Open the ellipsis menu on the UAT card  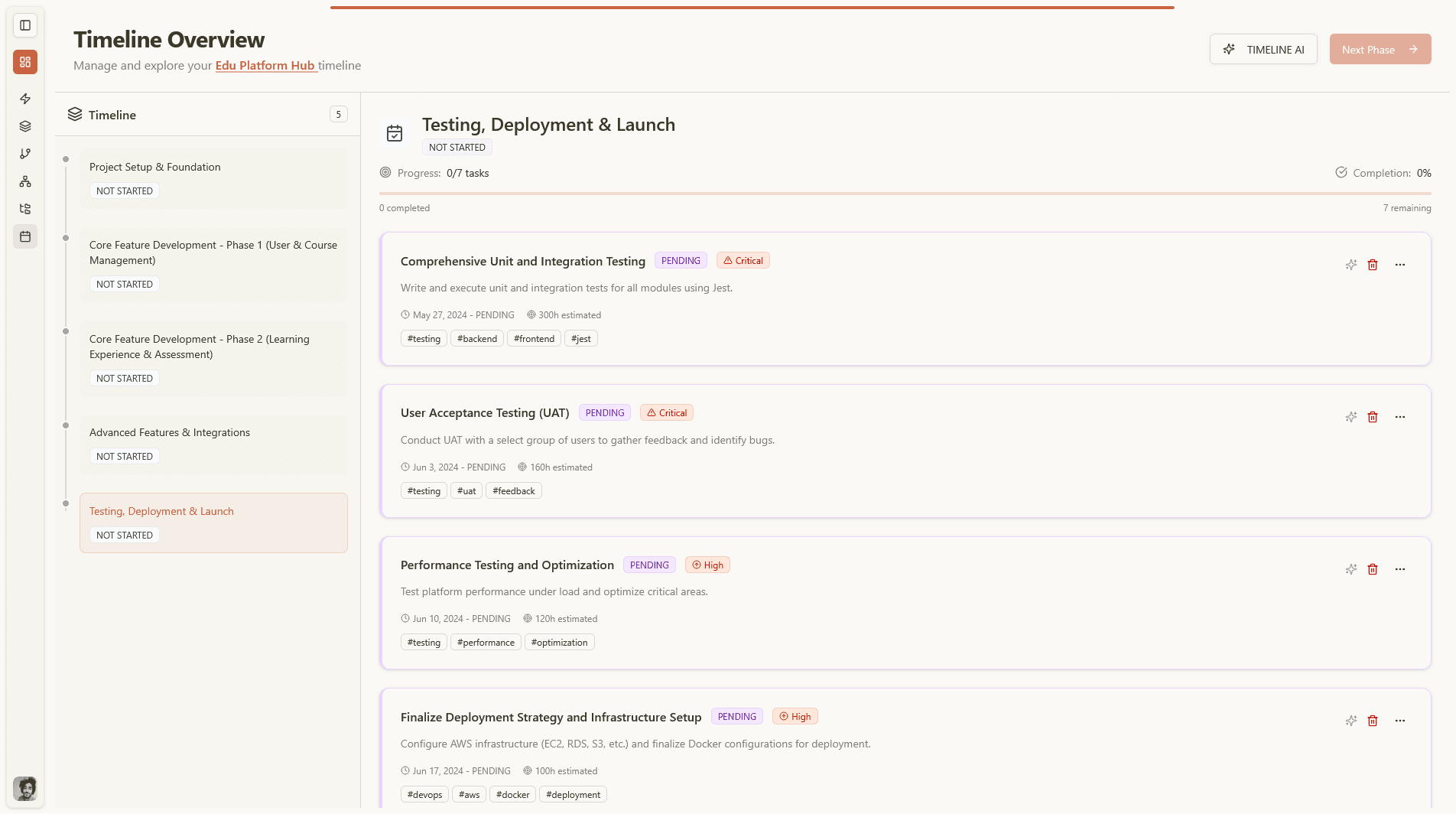click(x=1400, y=417)
